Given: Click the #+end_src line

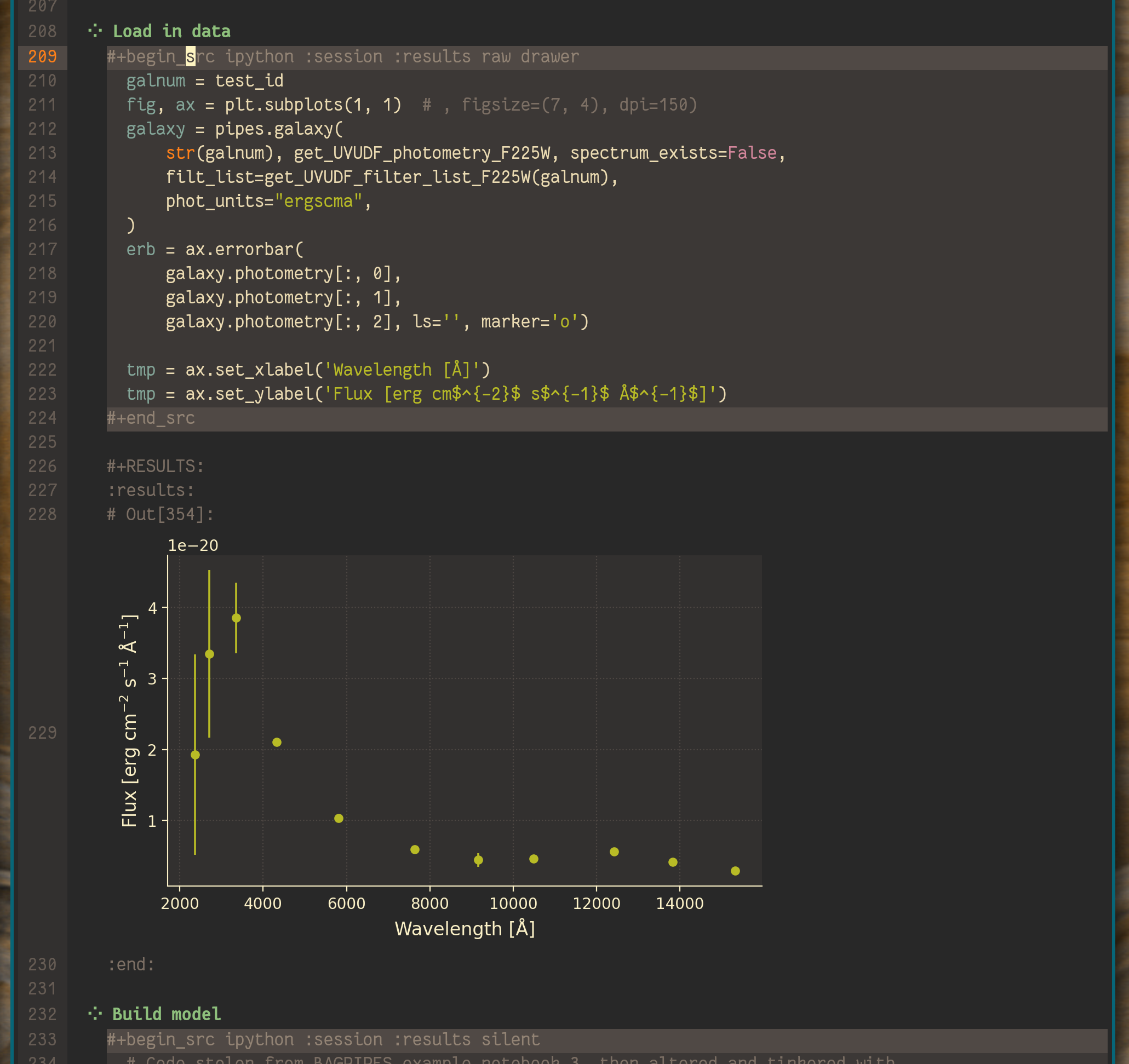Looking at the screenshot, I should click(x=151, y=418).
